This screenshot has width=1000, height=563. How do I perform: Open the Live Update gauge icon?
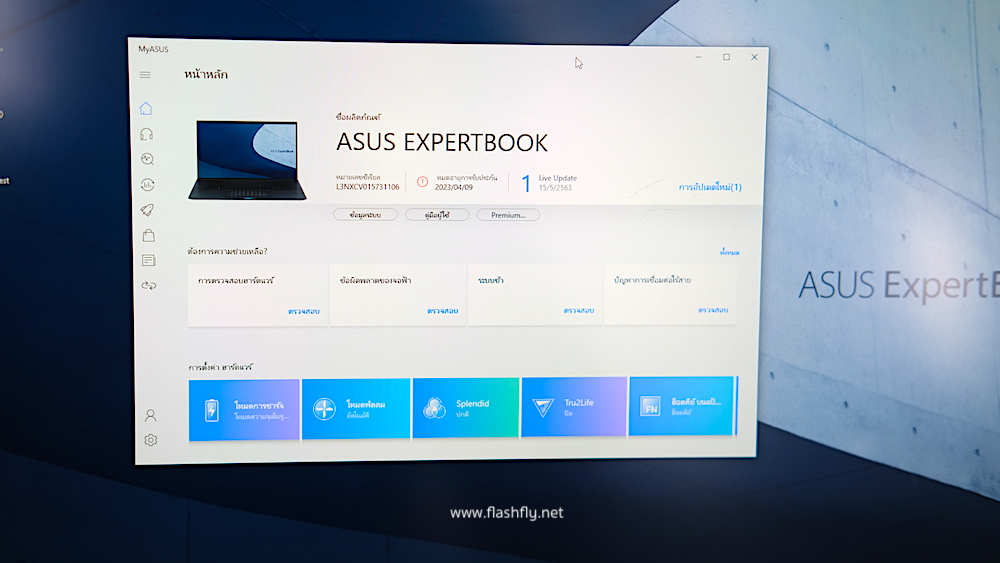point(148,184)
